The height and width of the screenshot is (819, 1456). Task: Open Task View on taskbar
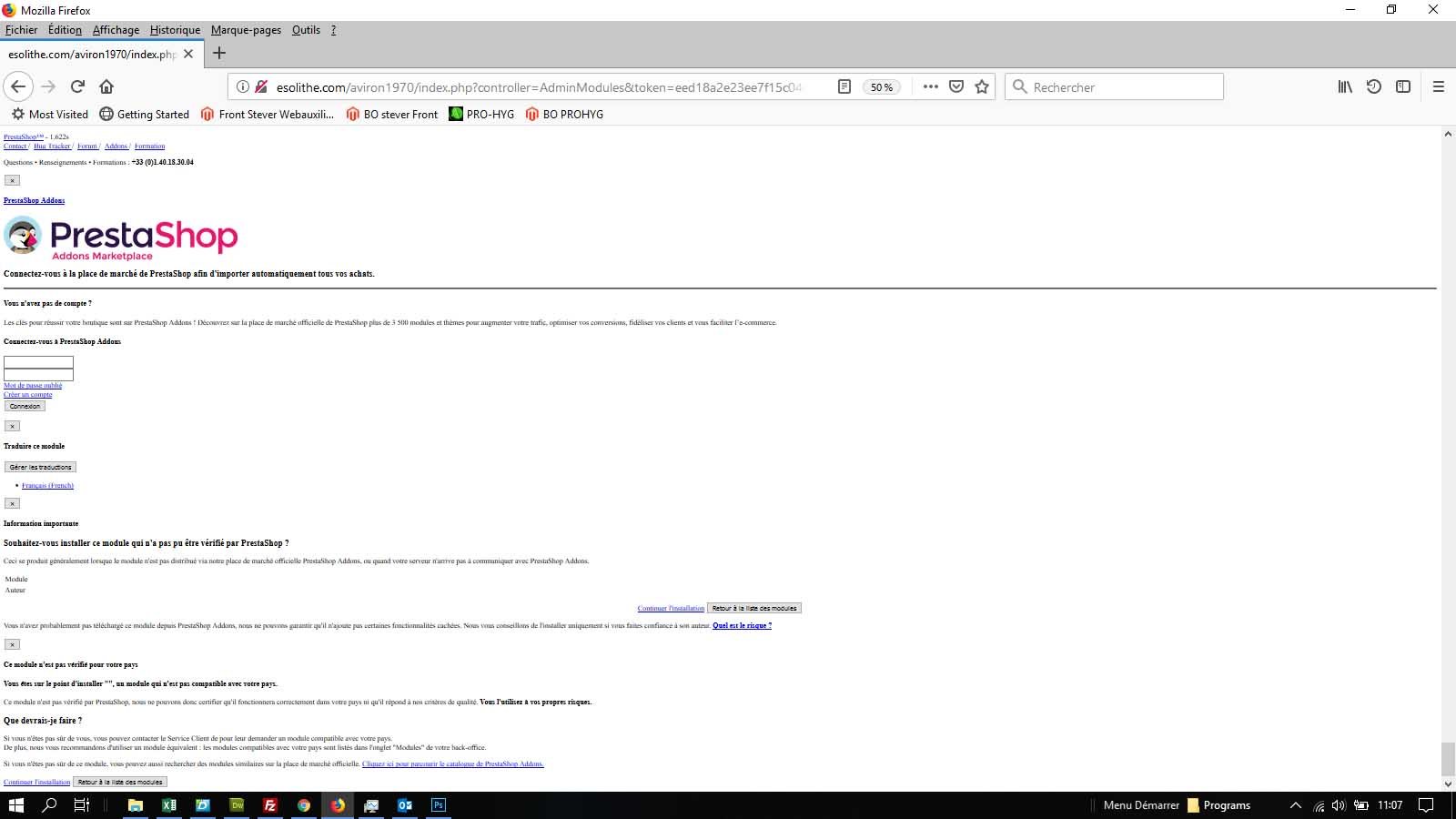coord(82,805)
